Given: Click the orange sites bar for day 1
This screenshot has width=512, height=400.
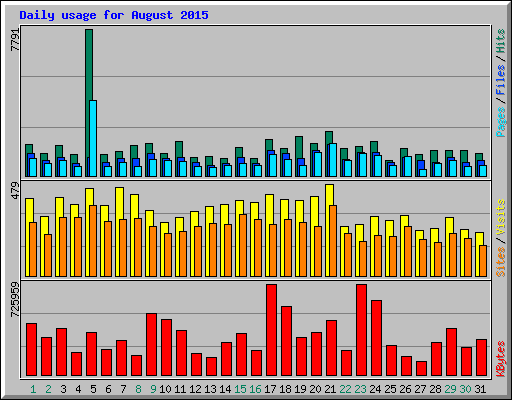Looking at the screenshot, I should coord(33,249).
